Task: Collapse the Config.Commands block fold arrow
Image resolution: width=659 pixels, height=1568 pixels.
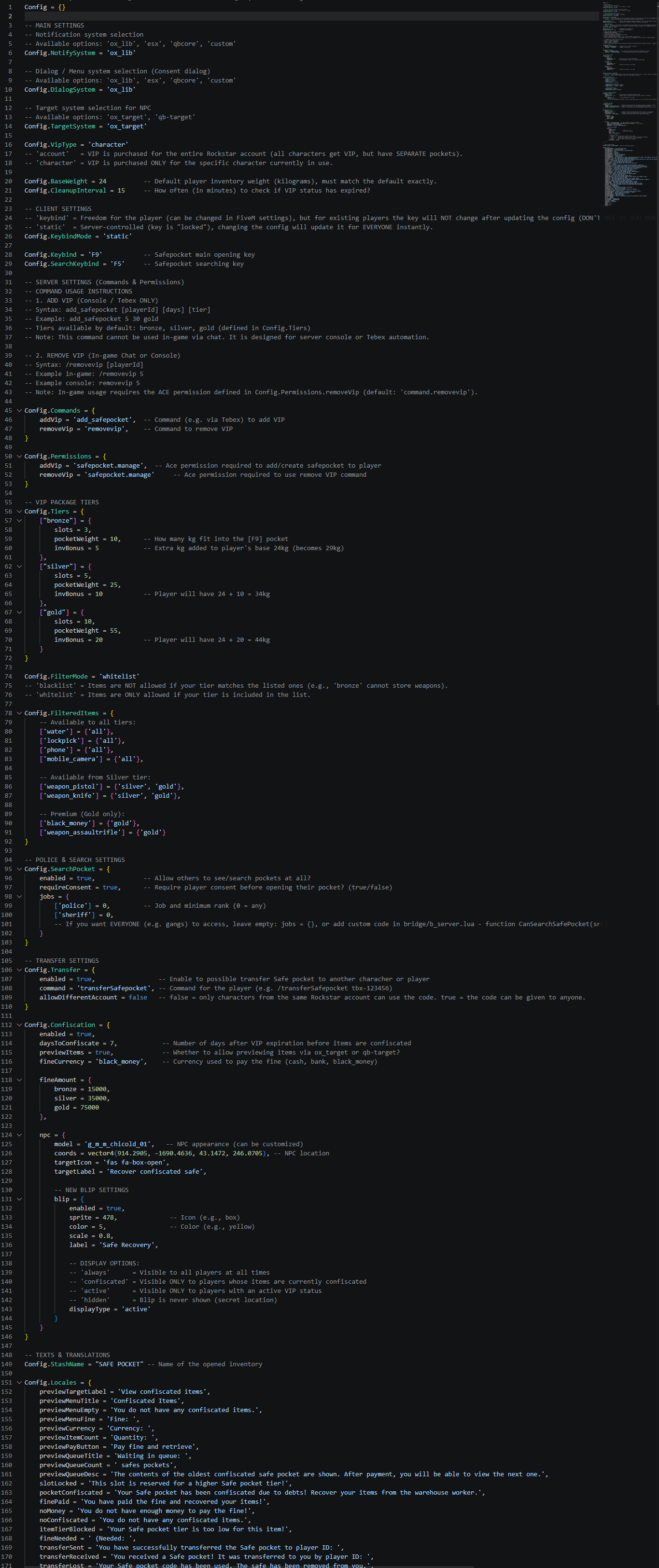Action: pos(19,411)
